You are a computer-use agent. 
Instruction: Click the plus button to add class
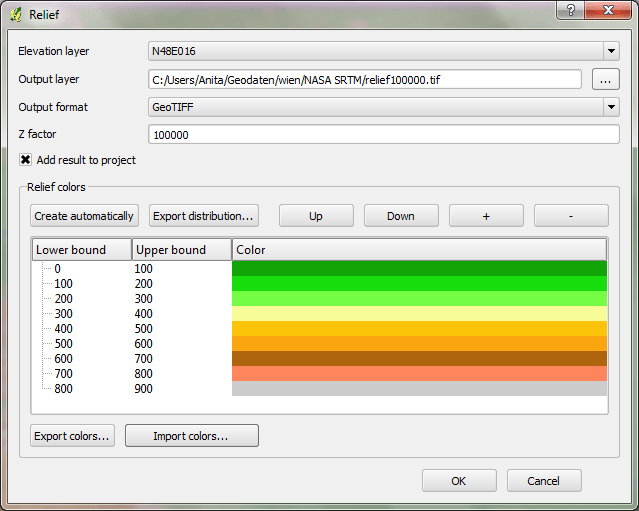486,216
